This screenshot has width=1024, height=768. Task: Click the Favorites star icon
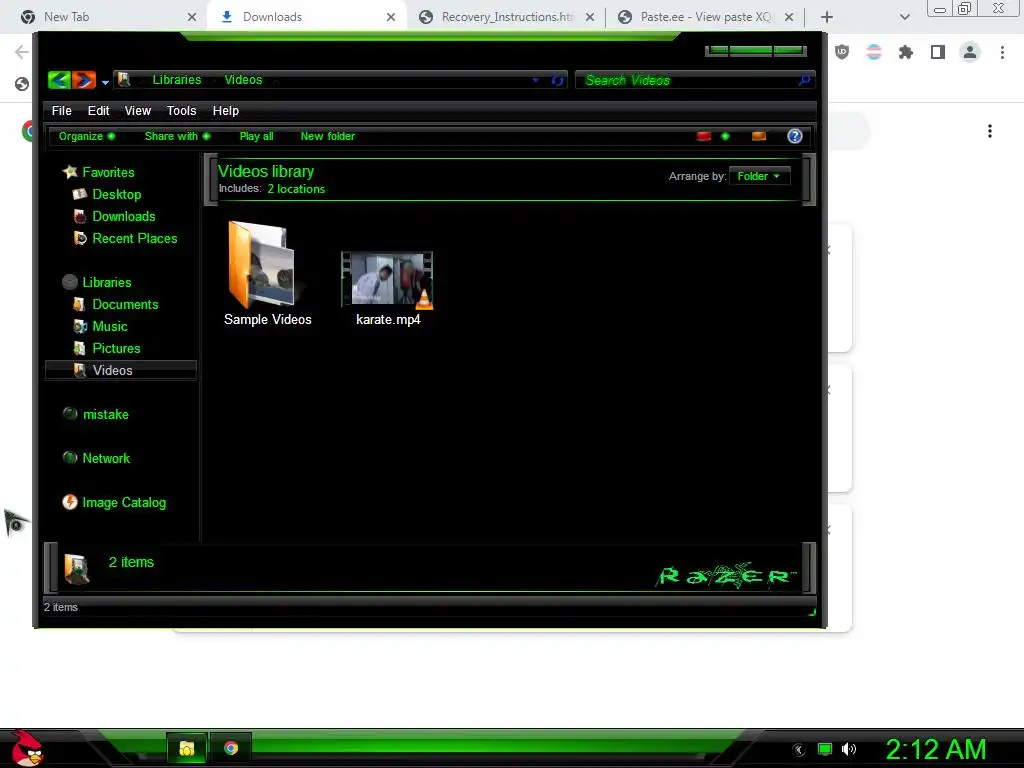click(70, 172)
